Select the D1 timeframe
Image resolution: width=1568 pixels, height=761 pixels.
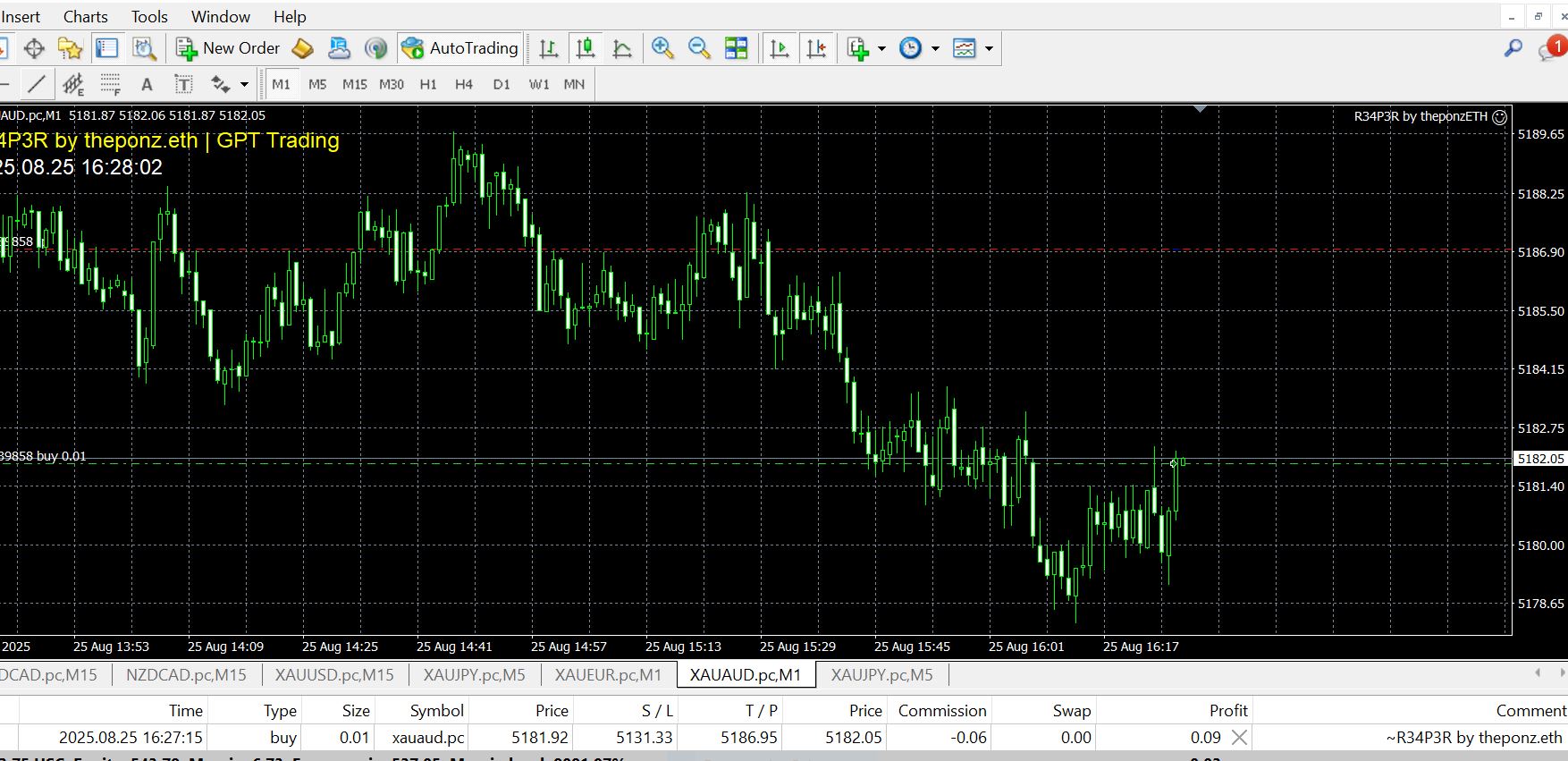tap(502, 84)
